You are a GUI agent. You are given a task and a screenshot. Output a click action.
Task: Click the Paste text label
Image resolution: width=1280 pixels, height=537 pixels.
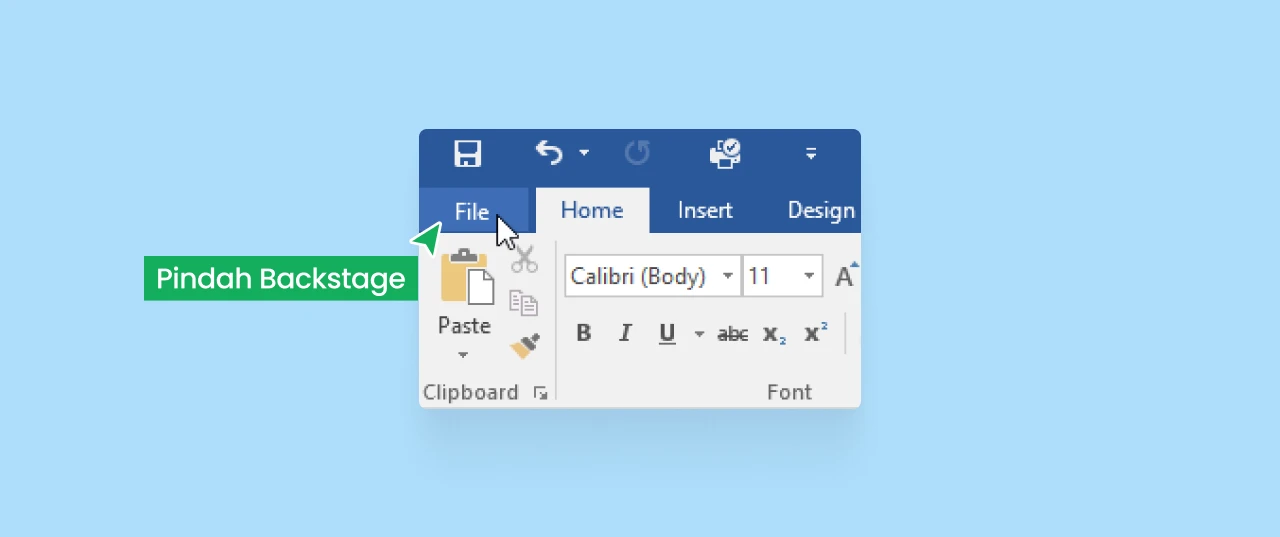pos(464,326)
